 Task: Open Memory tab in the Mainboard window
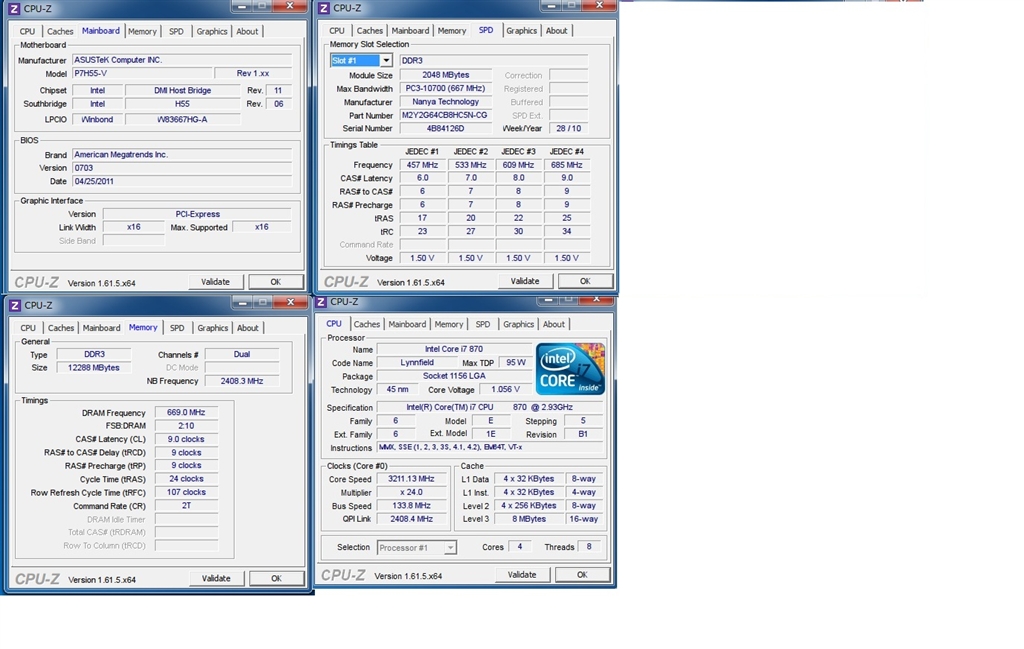click(142, 31)
